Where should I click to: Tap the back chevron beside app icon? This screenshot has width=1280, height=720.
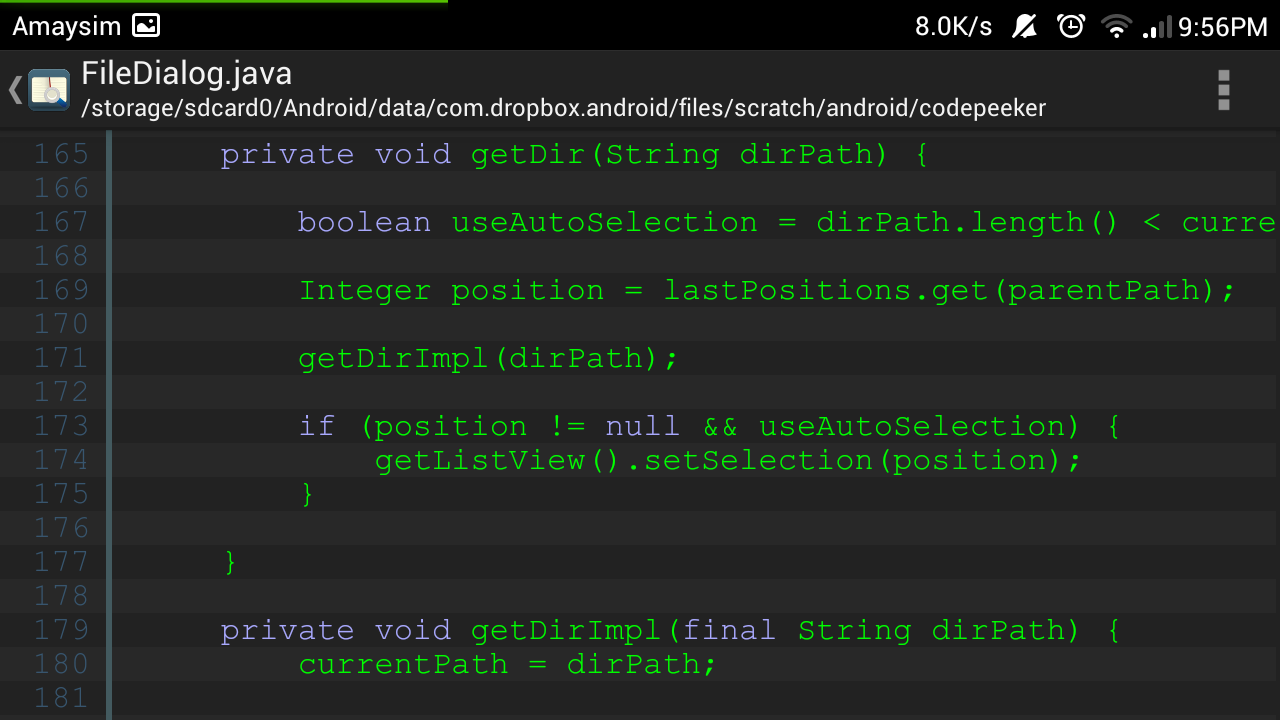coord(15,90)
